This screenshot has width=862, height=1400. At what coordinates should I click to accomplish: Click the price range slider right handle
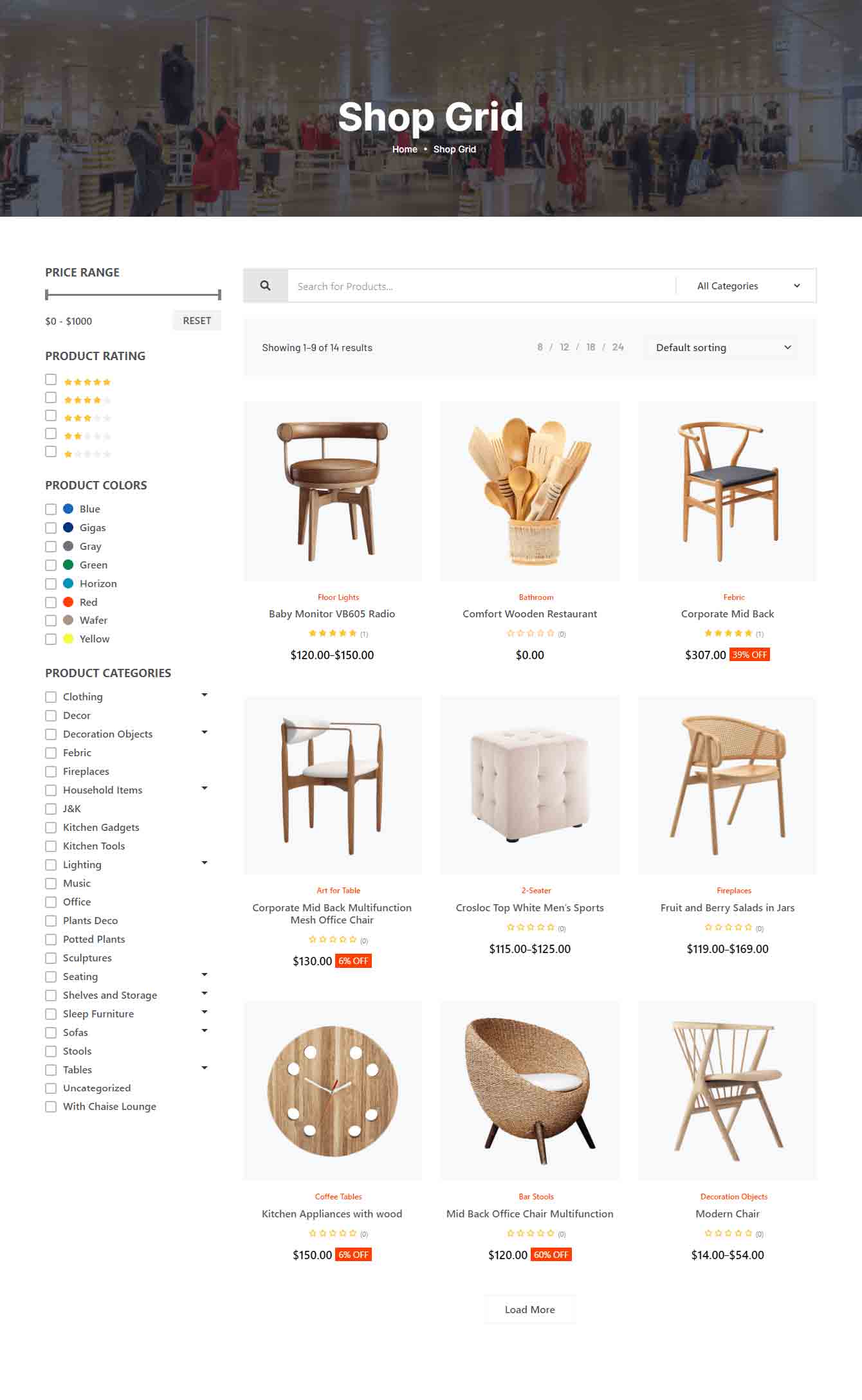pos(219,295)
